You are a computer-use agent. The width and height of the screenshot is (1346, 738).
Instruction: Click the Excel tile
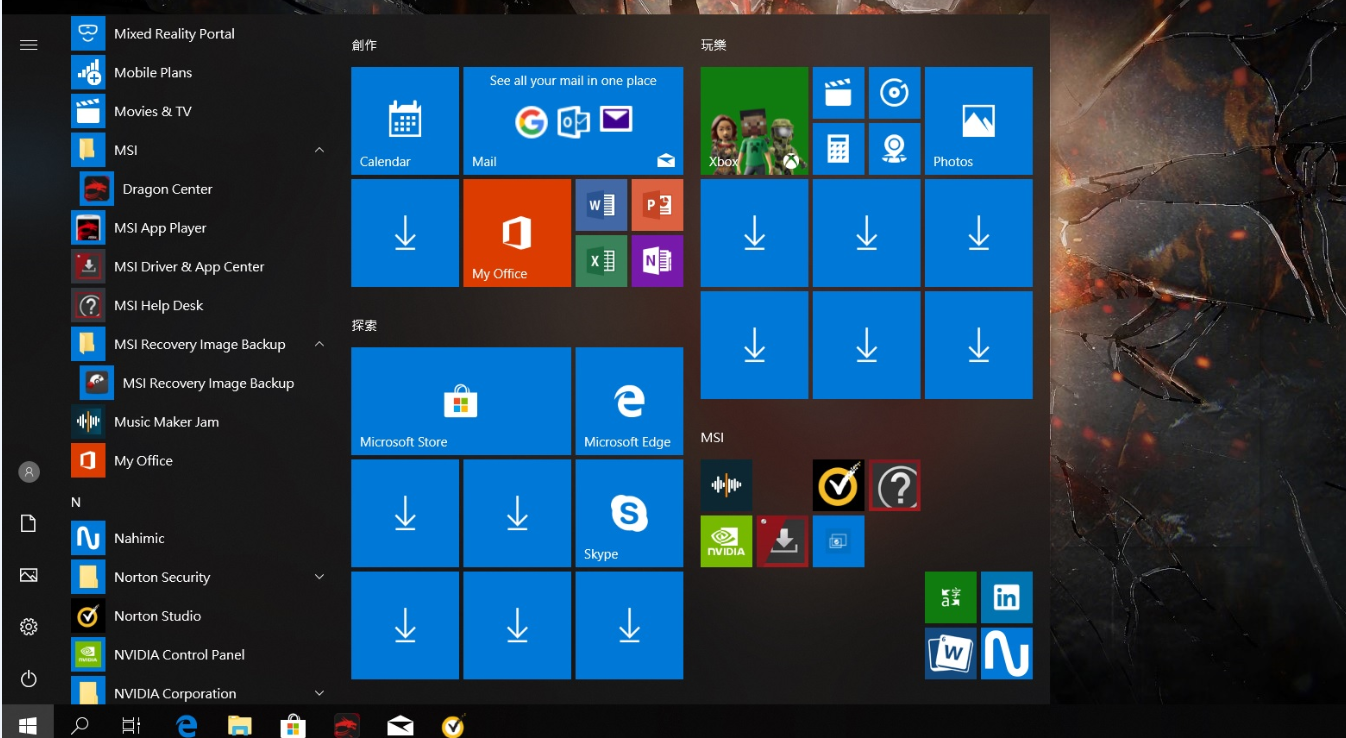(601, 261)
